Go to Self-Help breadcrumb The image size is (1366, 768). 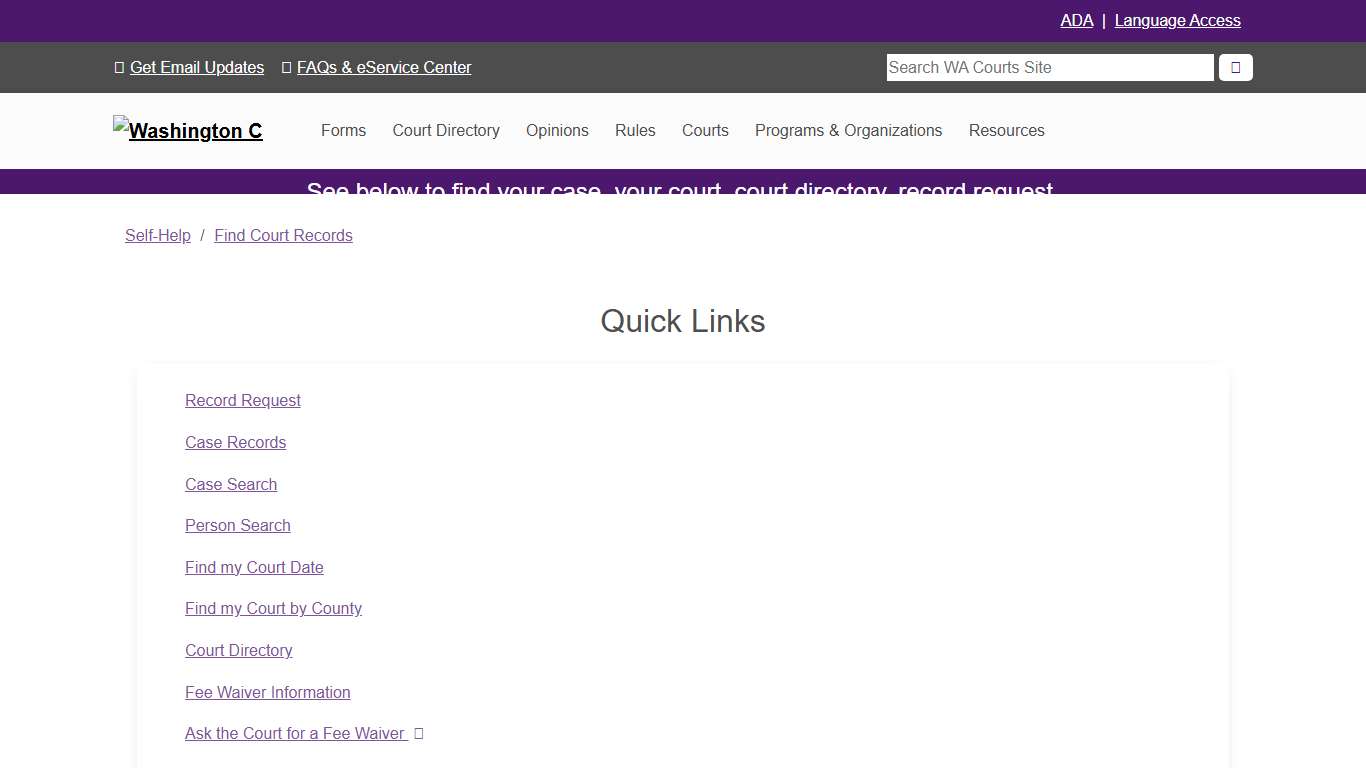[158, 236]
